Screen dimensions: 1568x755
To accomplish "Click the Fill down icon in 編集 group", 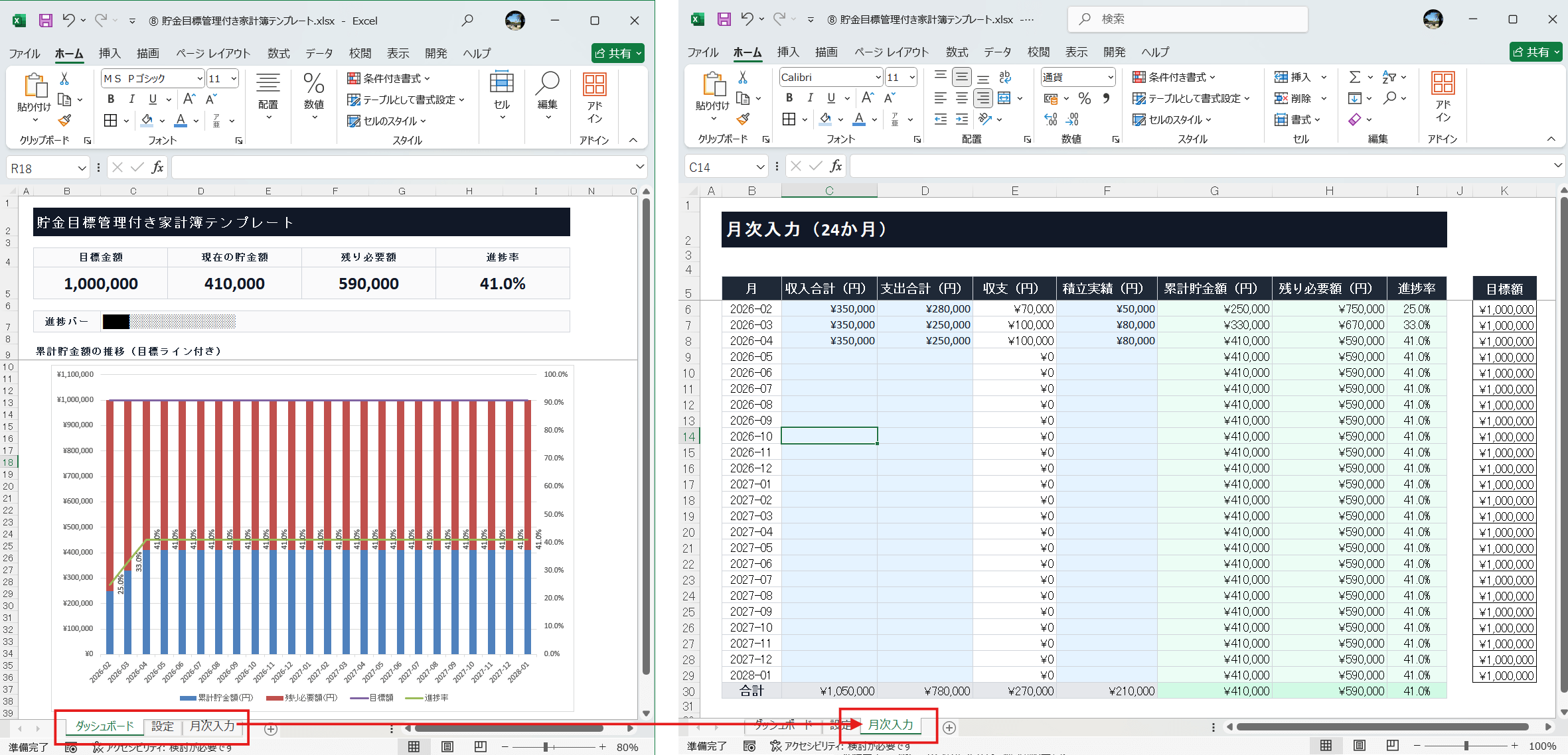I will (x=1356, y=98).
